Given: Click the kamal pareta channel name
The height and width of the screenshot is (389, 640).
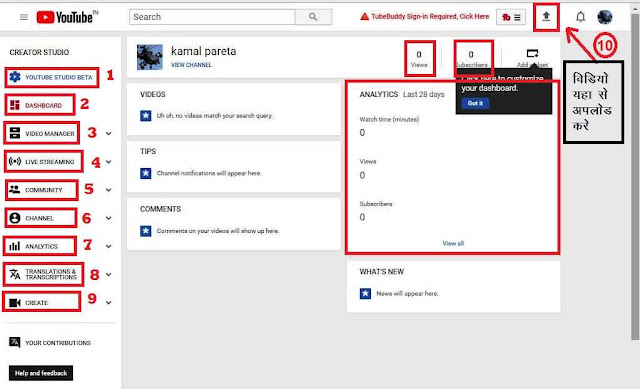Looking at the screenshot, I should (x=203, y=51).
